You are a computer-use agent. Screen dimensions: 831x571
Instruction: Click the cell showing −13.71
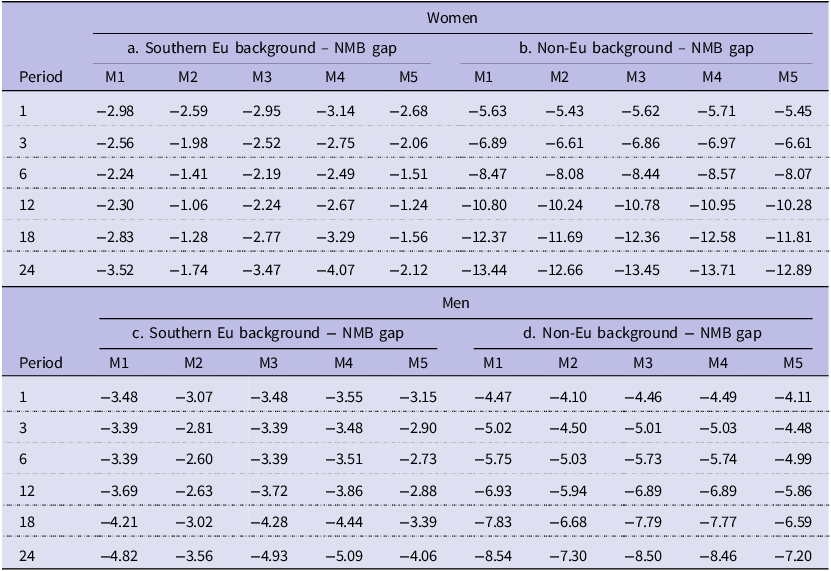[712, 270]
